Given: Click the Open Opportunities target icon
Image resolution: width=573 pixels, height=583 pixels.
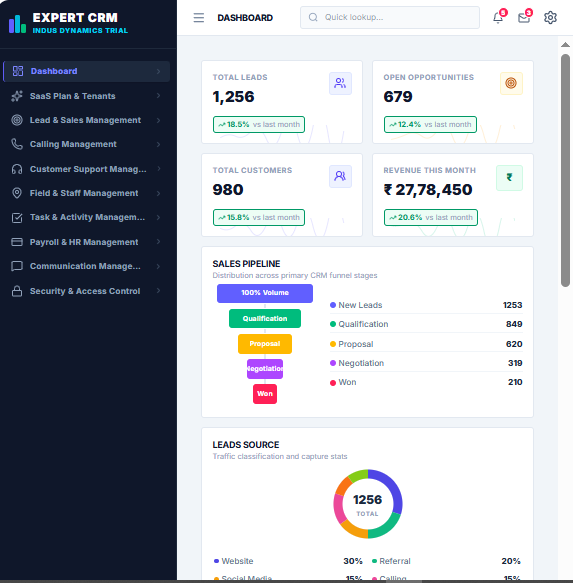Looking at the screenshot, I should click(x=511, y=83).
